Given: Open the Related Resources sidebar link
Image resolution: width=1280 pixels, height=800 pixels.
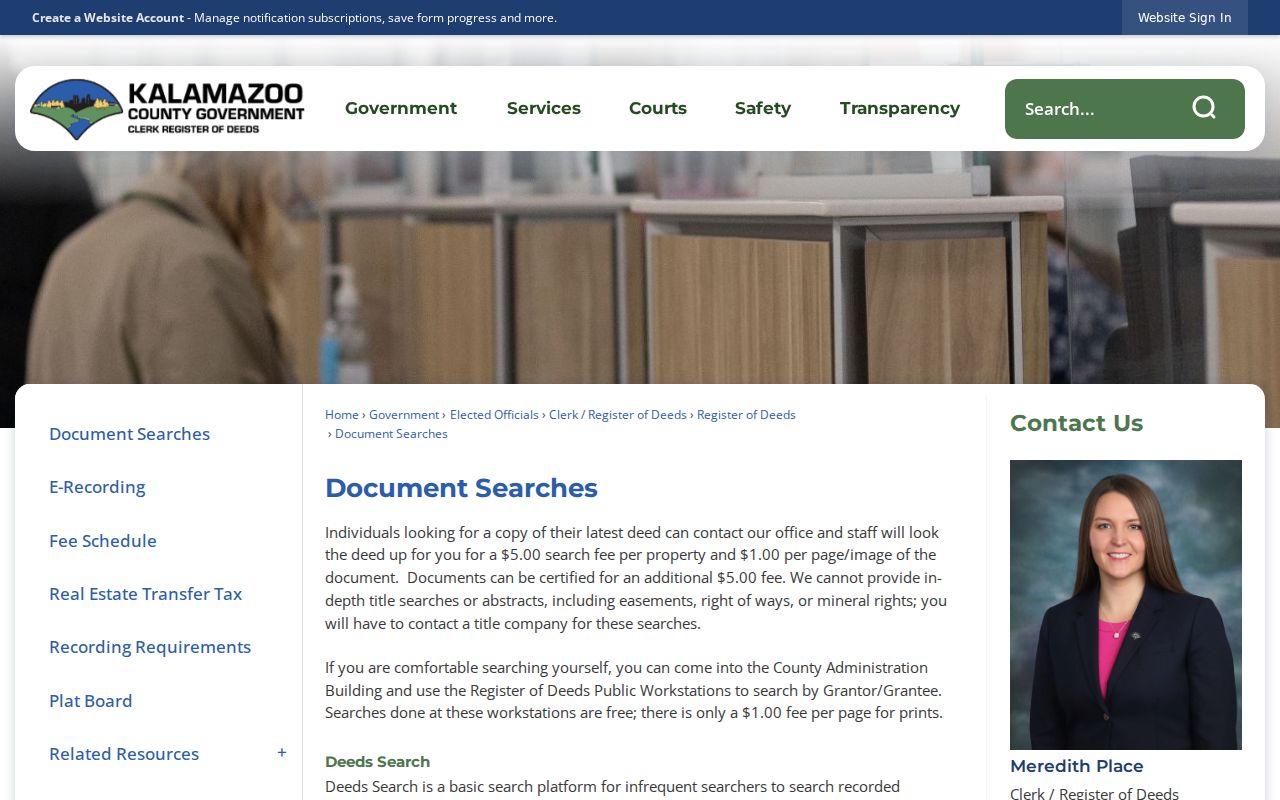Looking at the screenshot, I should click(x=124, y=754).
